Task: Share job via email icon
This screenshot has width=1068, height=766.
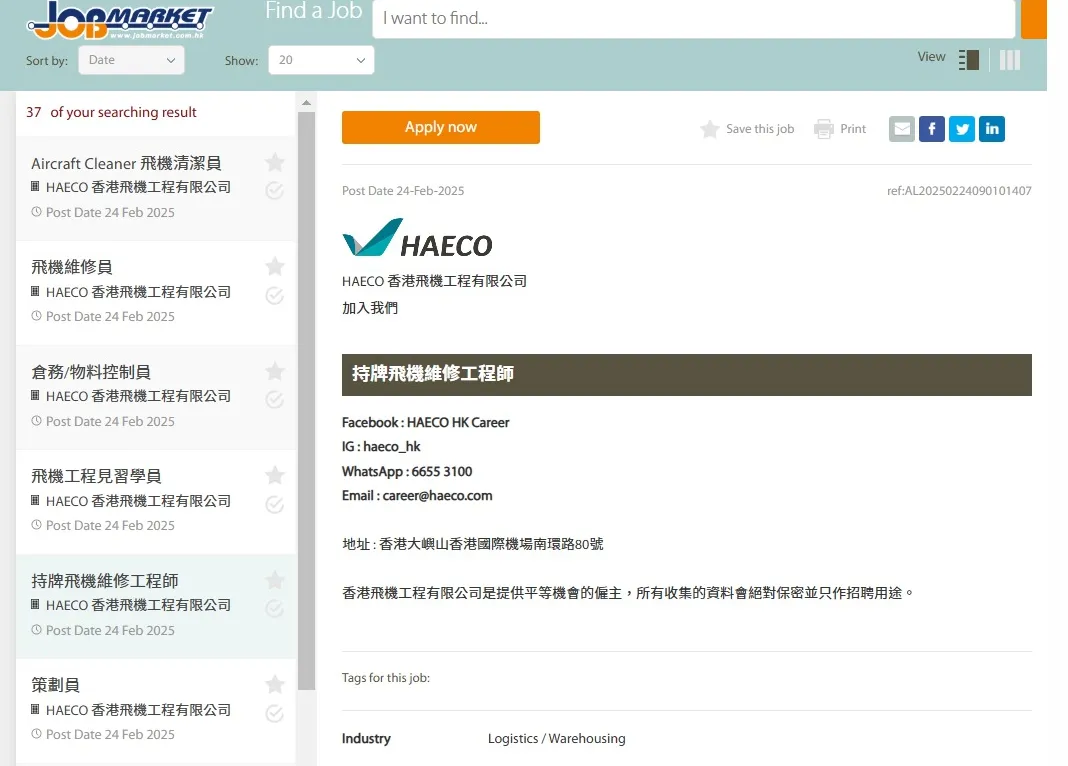Action: pyautogui.click(x=902, y=129)
